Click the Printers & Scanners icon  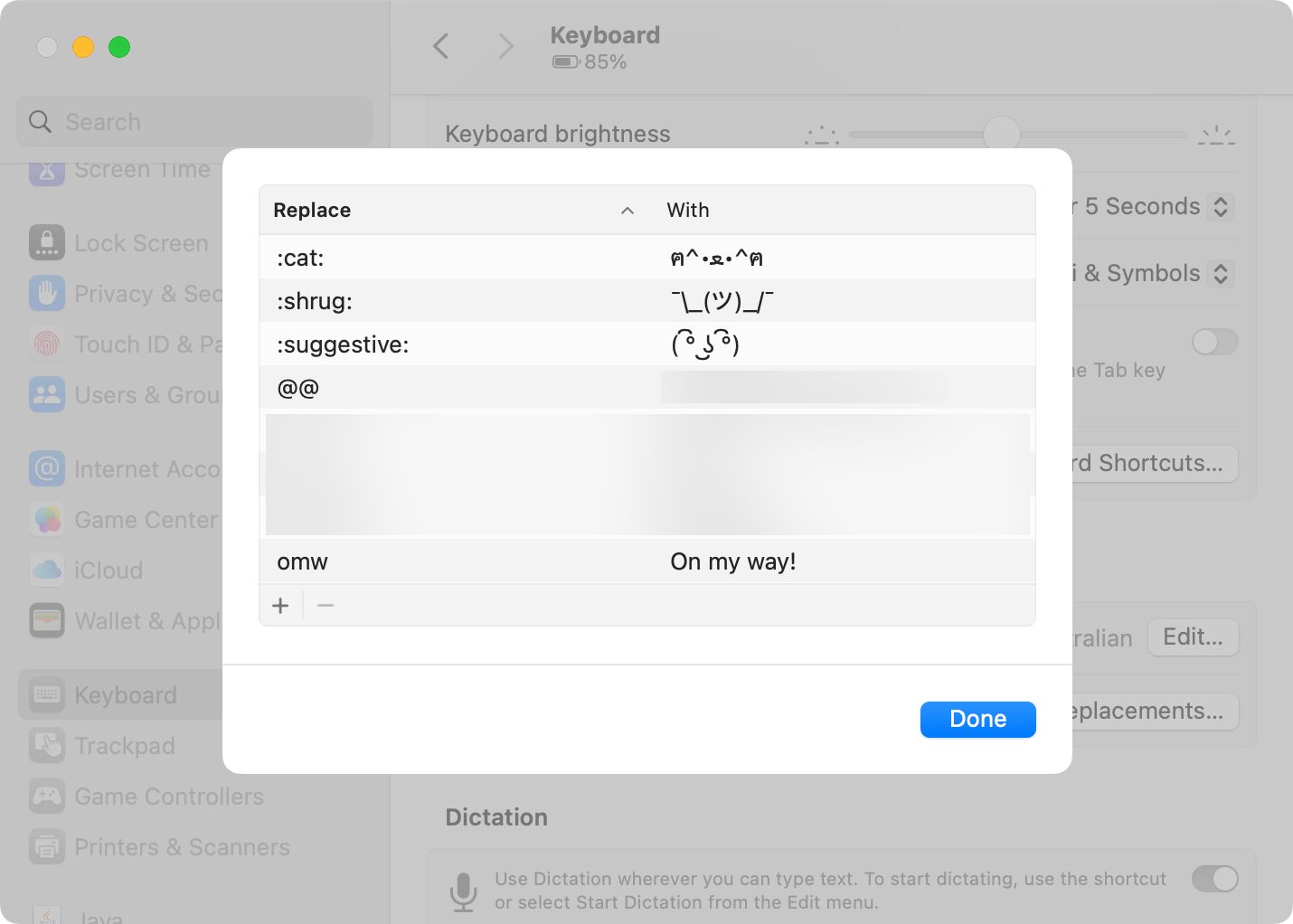pos(47,847)
